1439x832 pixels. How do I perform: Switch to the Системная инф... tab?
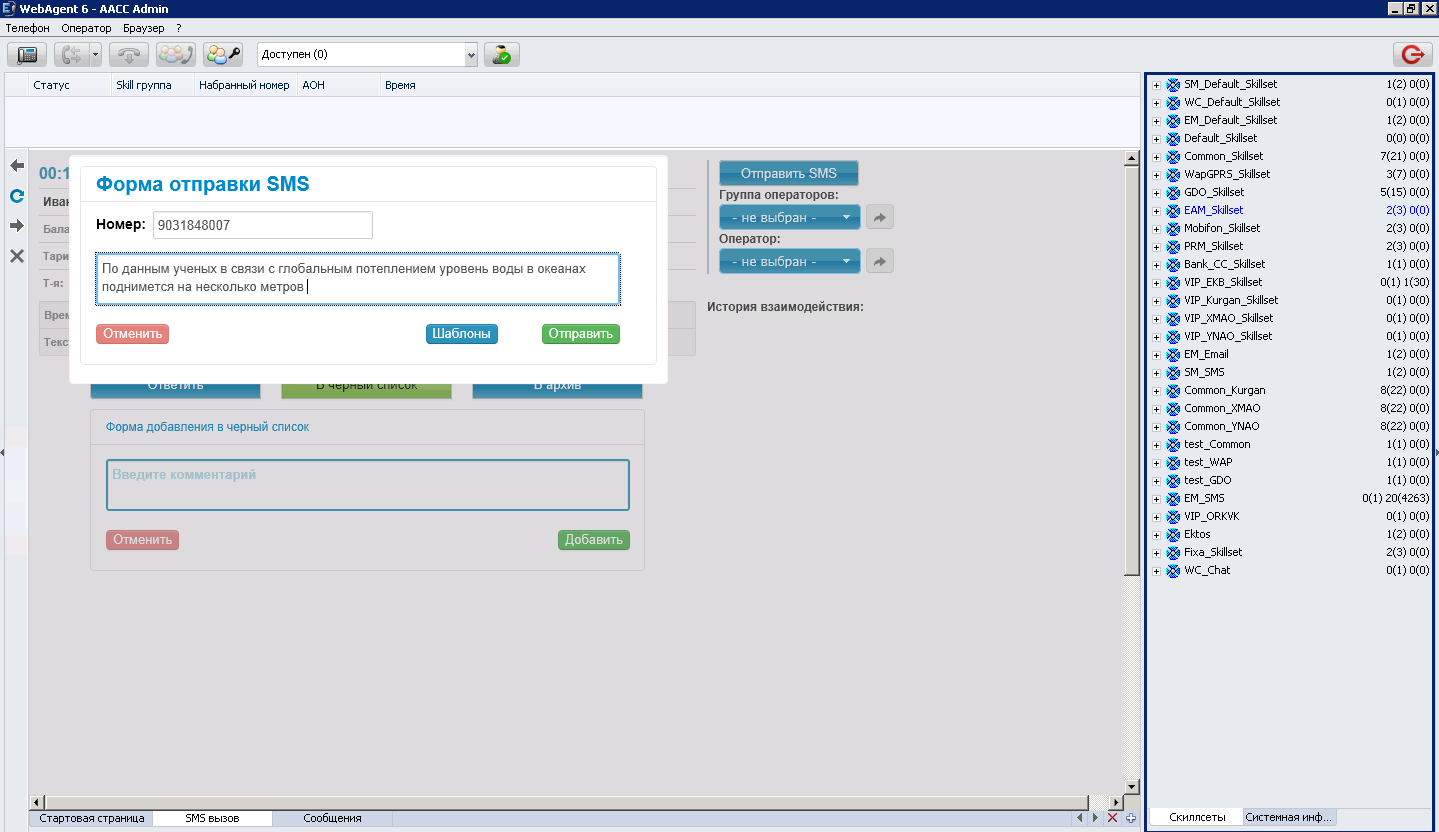[x=1288, y=817]
